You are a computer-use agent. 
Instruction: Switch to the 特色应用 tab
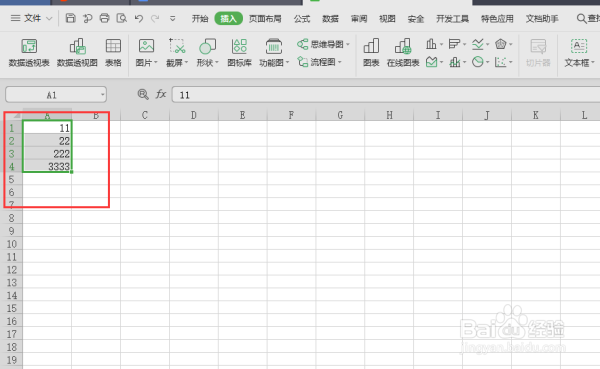[x=497, y=18]
